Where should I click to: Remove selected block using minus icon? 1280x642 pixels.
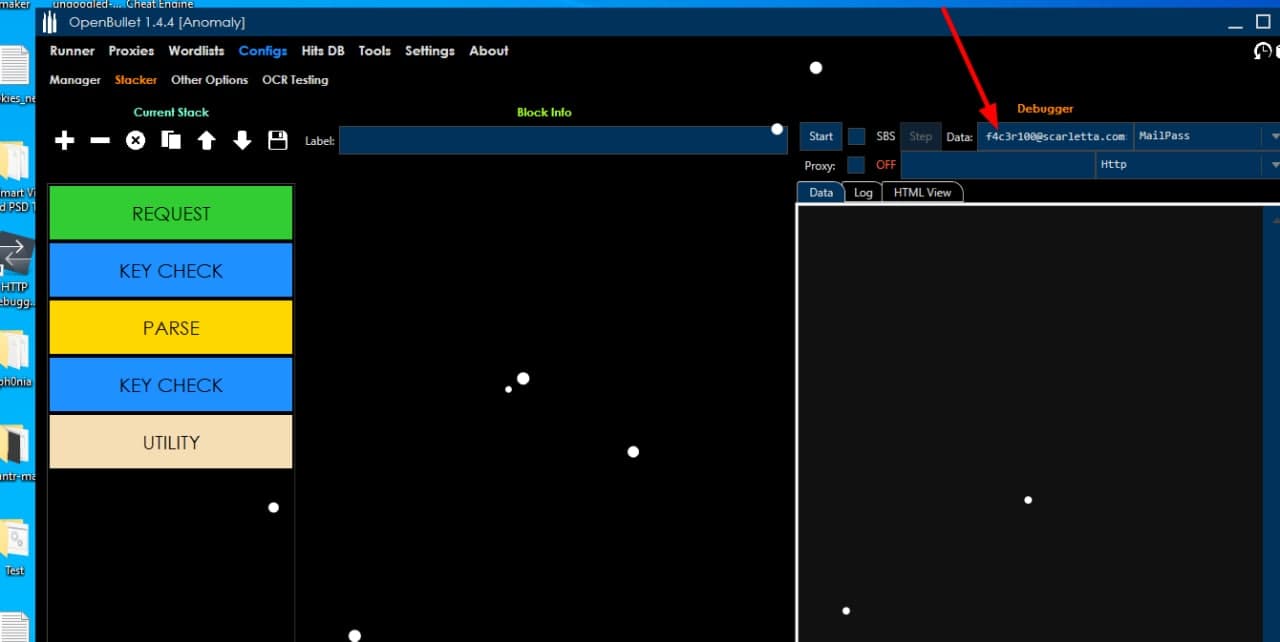point(100,141)
